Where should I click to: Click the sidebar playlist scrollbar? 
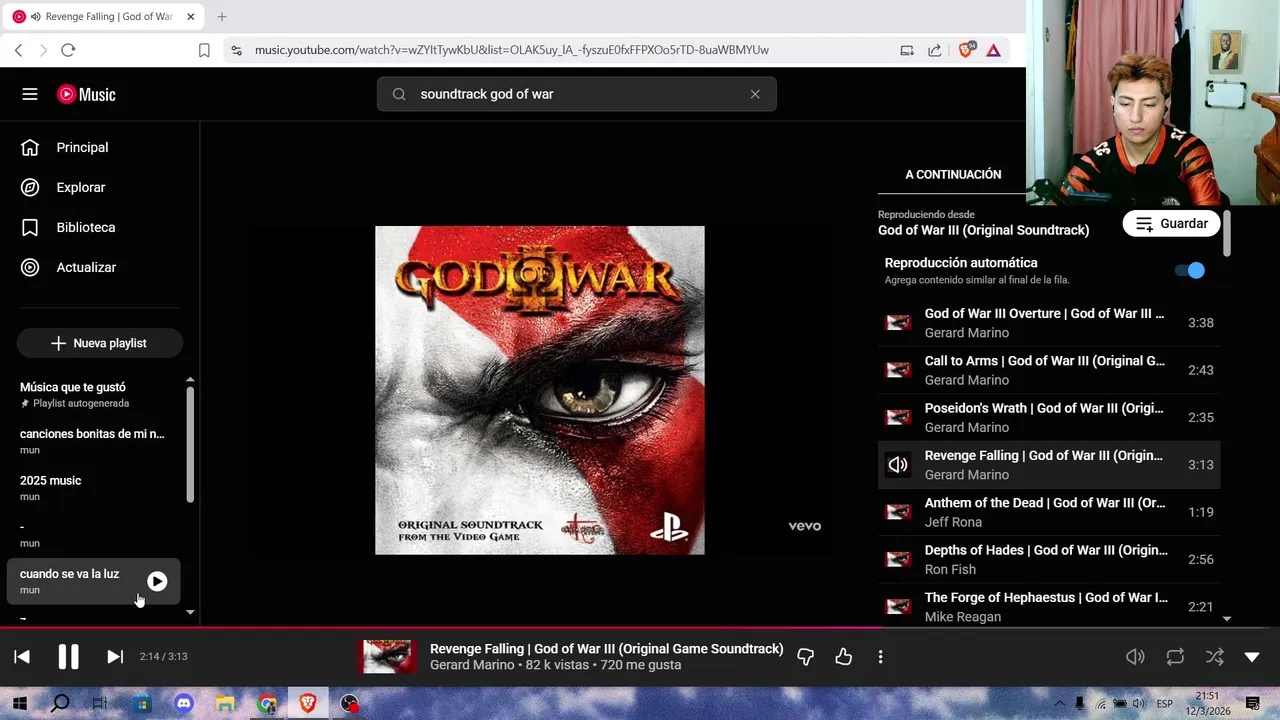(189, 443)
